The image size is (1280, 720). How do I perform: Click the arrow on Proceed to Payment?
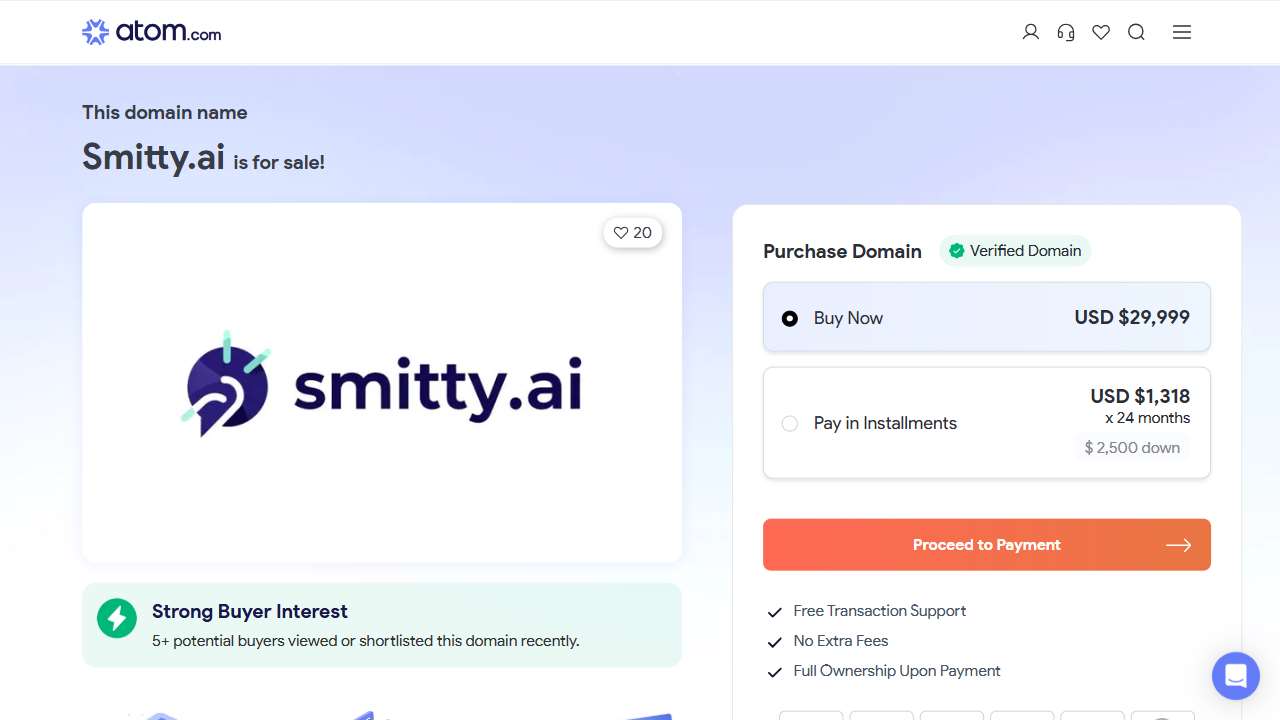click(1178, 545)
